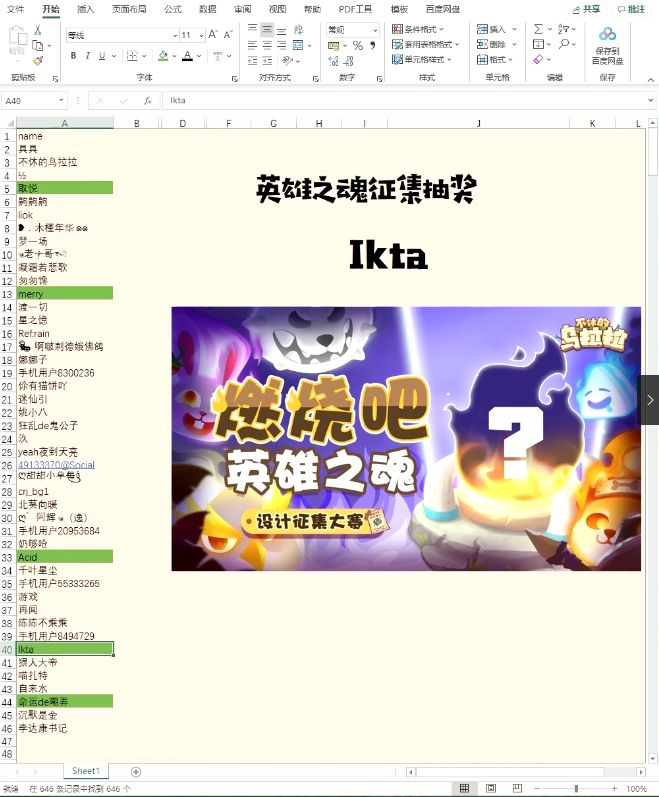Click the 共享 share button
The width and height of the screenshot is (659, 797).
(587, 9)
